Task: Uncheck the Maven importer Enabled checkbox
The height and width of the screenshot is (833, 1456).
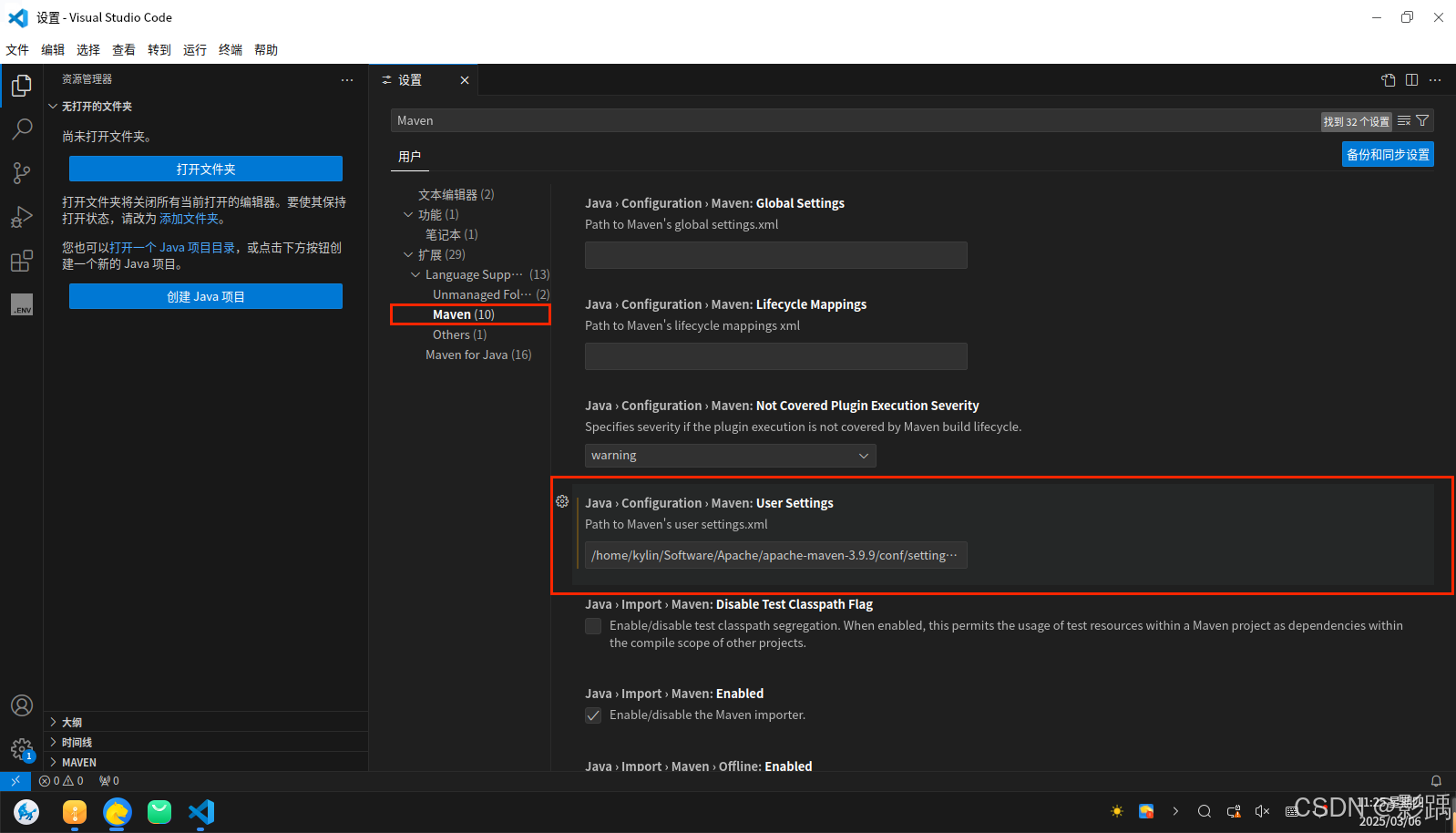Action: click(593, 715)
